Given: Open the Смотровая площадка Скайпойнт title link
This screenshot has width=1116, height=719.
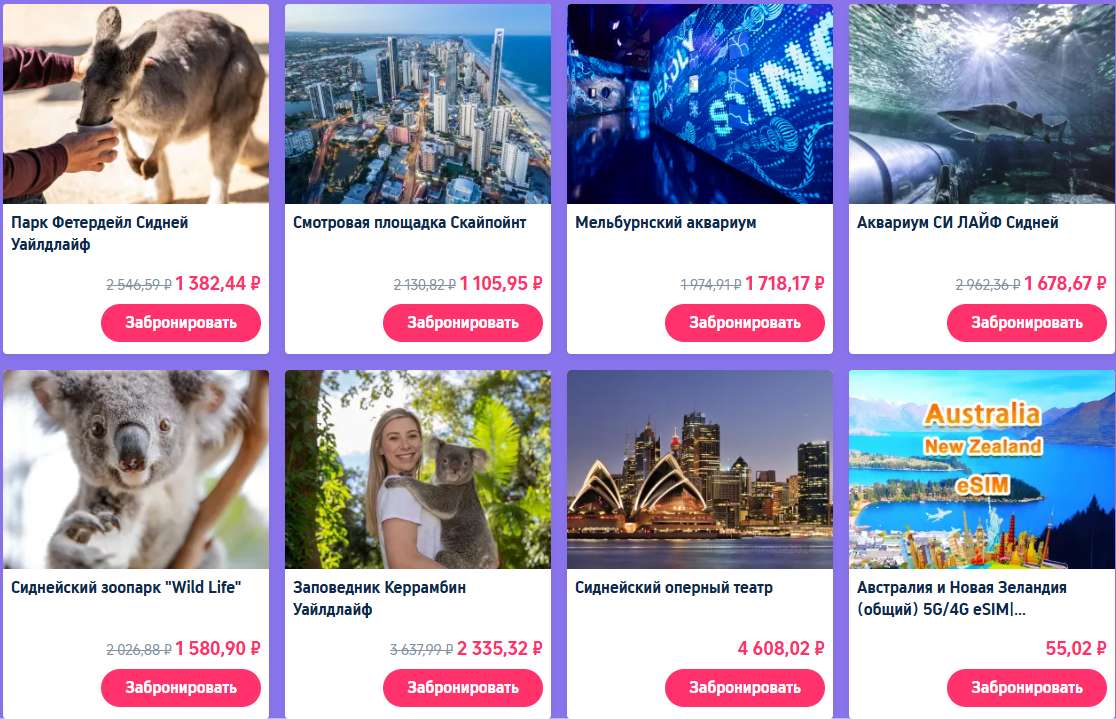Looking at the screenshot, I should 409,223.
